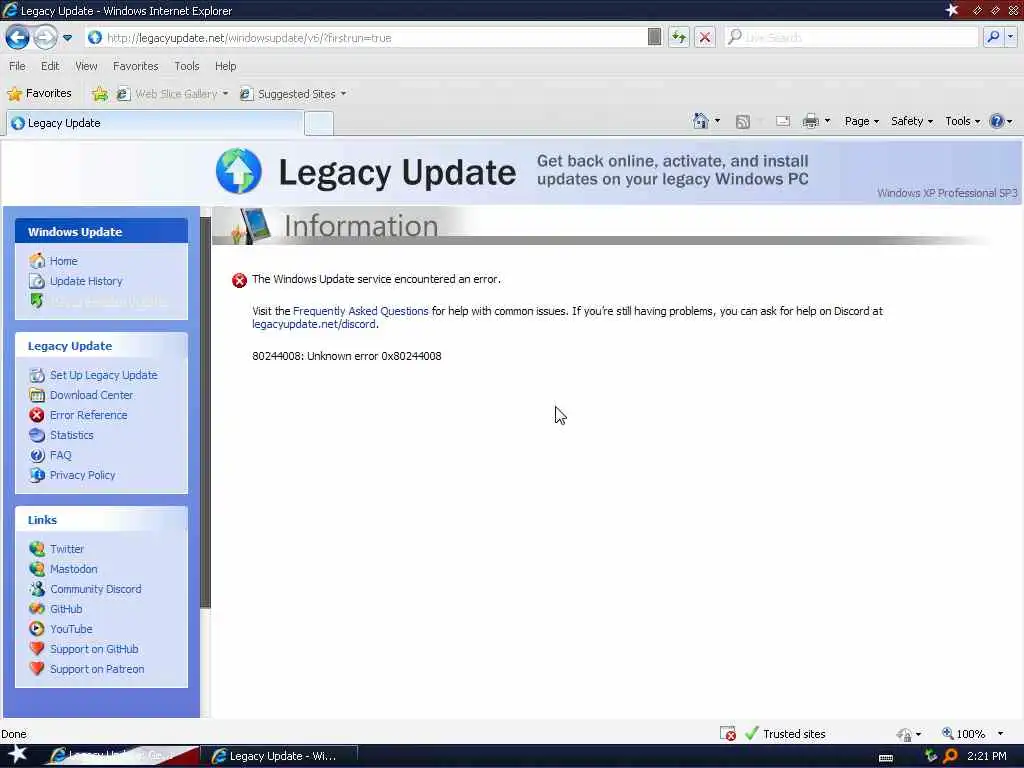Click the Home toolbar icon

click(700, 121)
